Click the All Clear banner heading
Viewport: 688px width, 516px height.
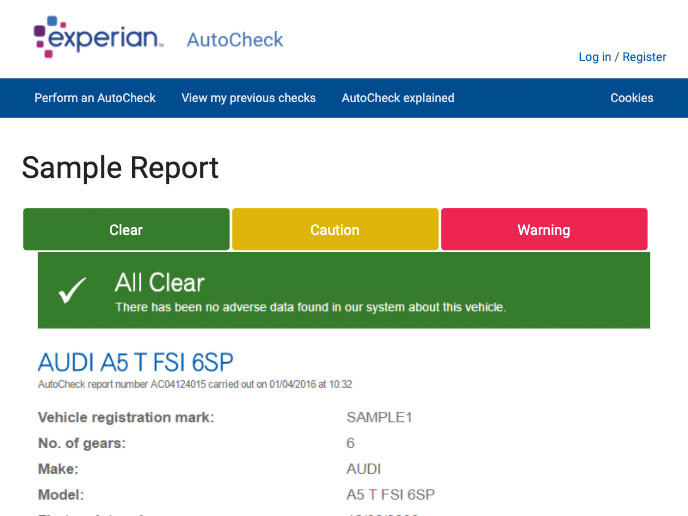click(x=160, y=282)
